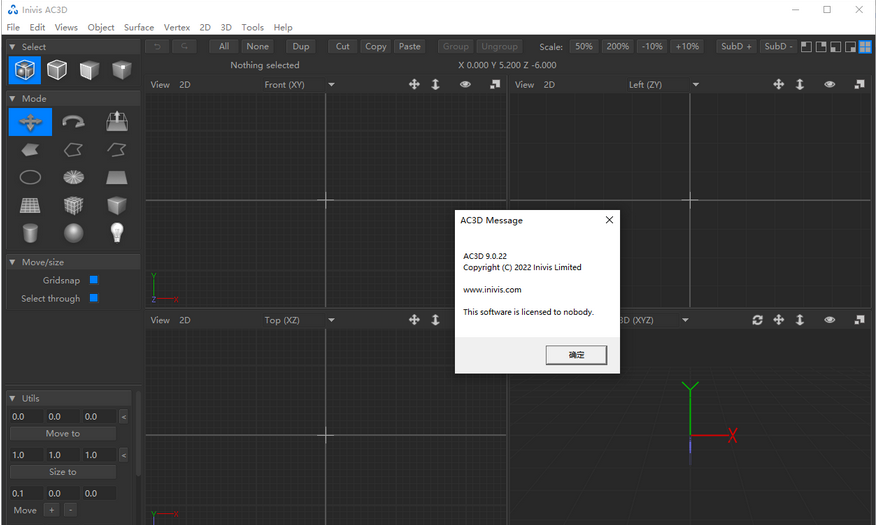
Task: Open the Top (XZ) view dropdown
Action: [x=331, y=320]
